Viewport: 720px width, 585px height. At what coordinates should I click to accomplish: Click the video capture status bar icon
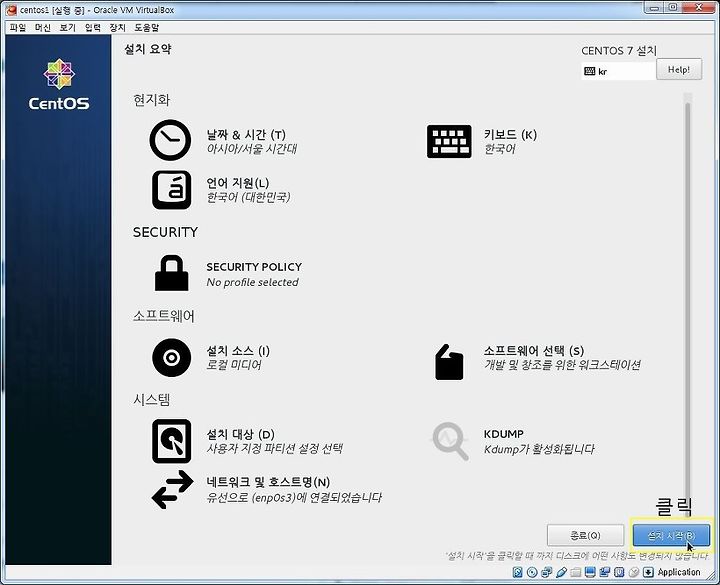pyautogui.click(x=605, y=572)
